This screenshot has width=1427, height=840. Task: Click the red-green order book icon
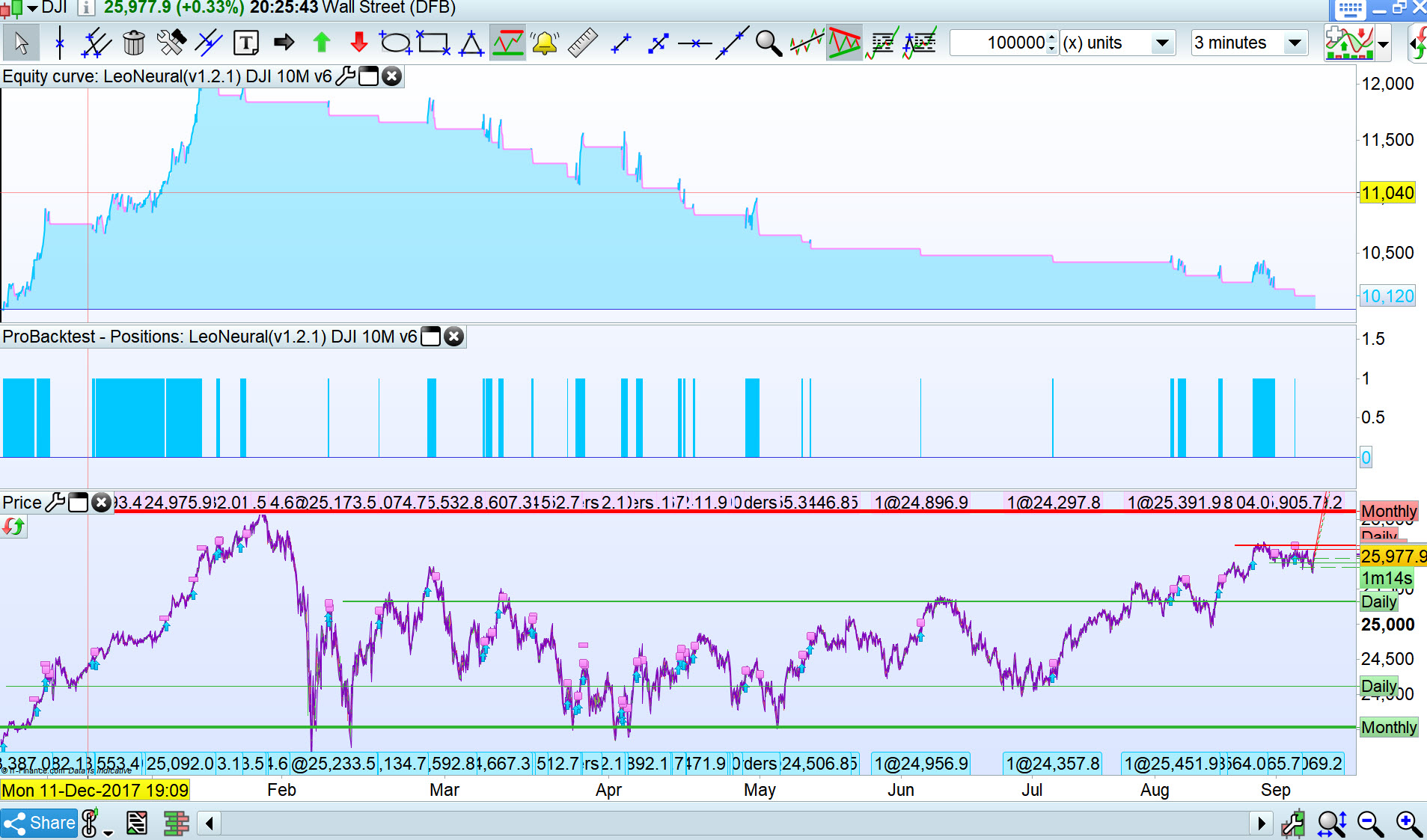[x=177, y=824]
